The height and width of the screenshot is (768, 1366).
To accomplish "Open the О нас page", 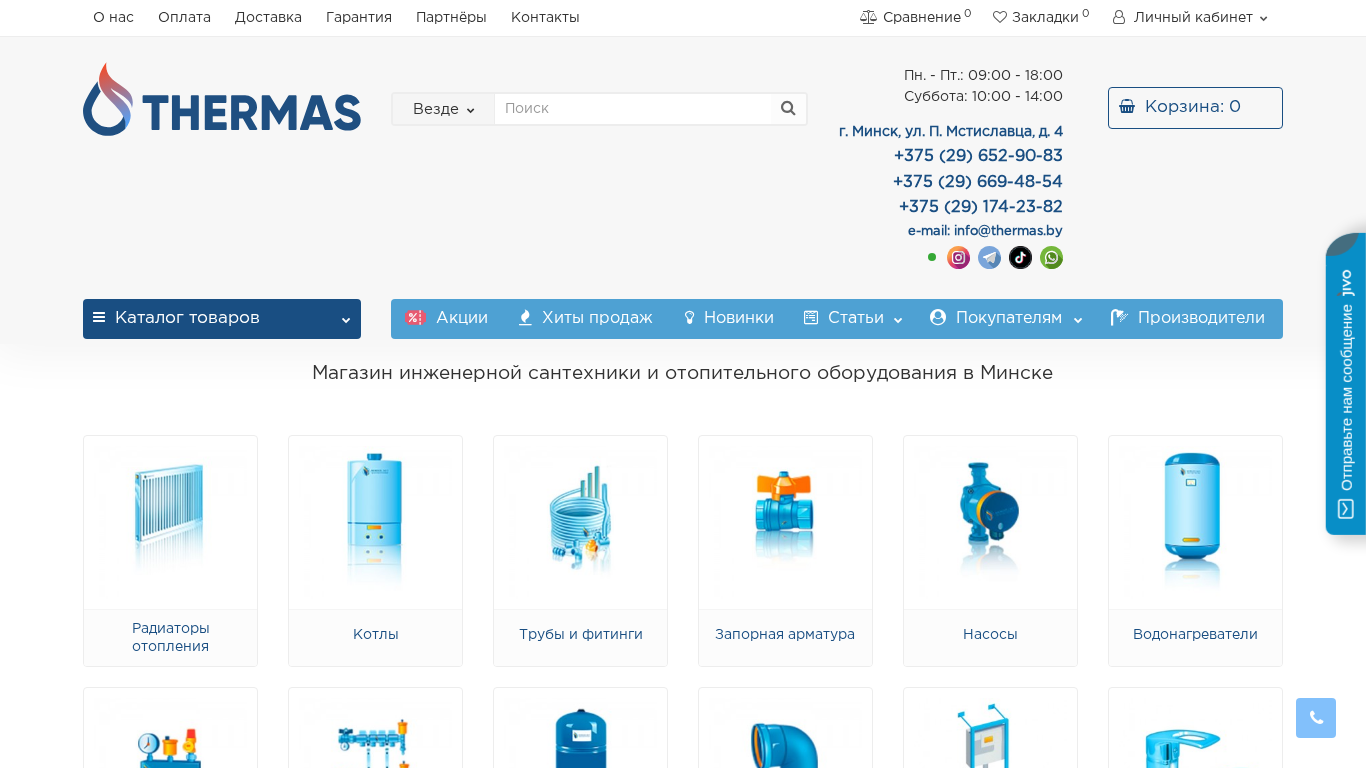I will click(x=113, y=17).
